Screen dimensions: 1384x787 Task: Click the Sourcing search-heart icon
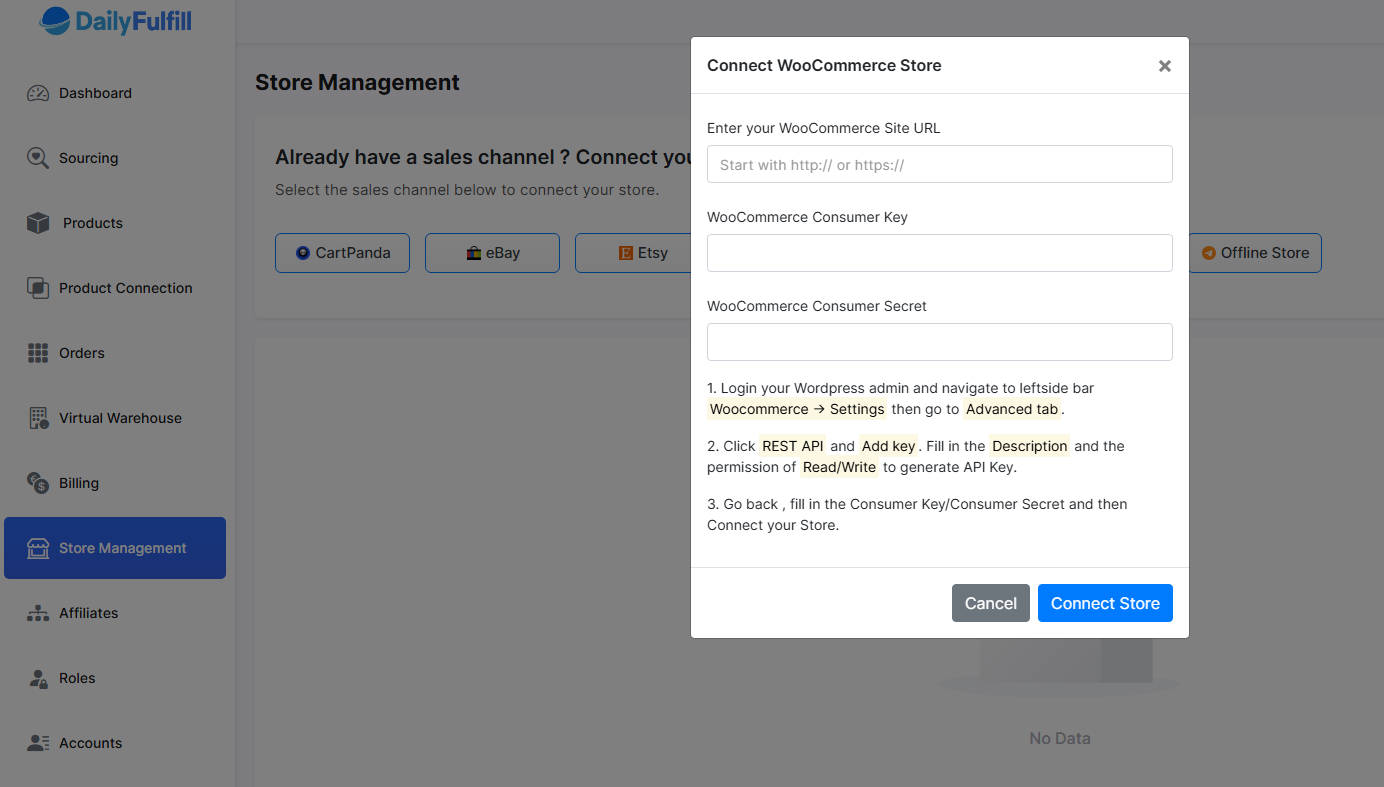38,158
